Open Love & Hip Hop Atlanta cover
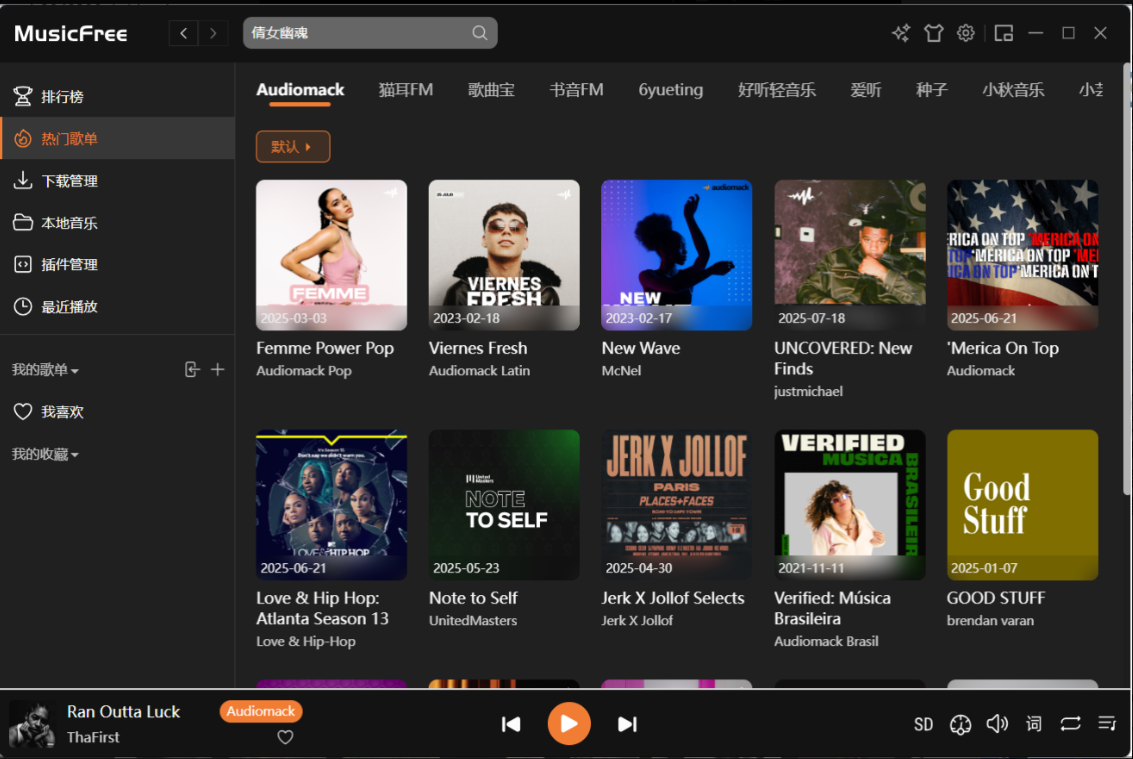The width and height of the screenshot is (1133, 759). (332, 505)
